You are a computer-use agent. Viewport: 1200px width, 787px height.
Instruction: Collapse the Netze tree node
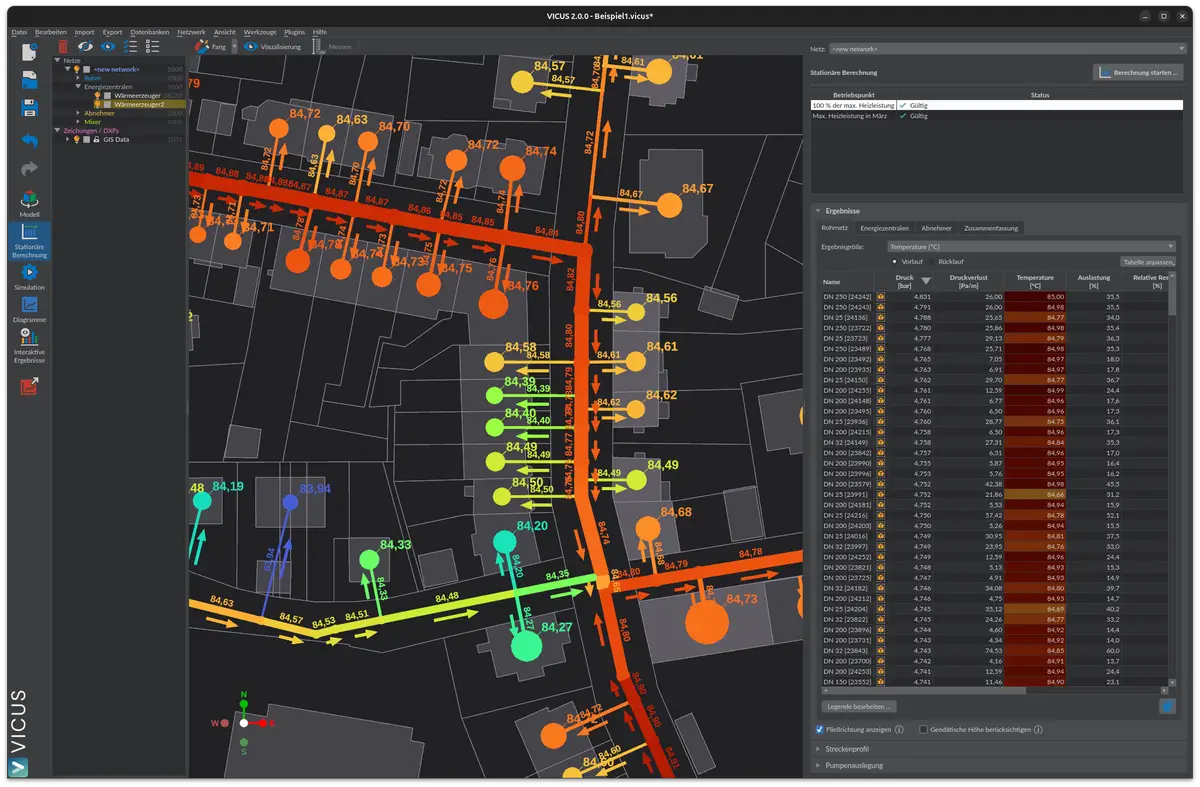57,60
